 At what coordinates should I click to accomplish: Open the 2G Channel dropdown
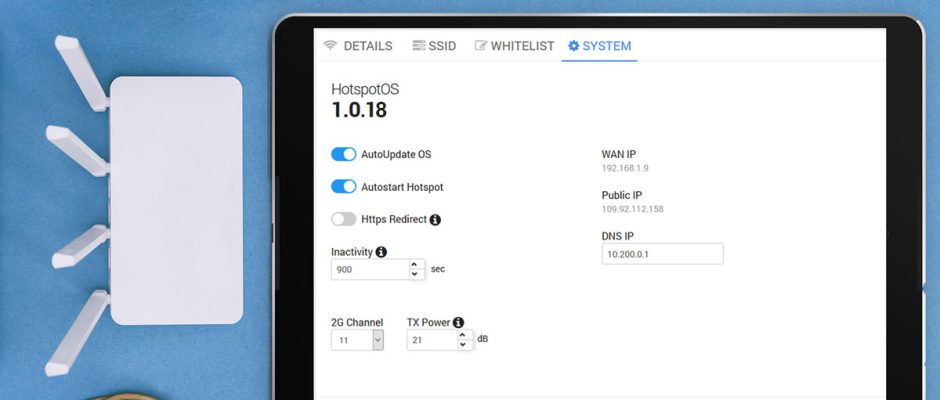coord(357,340)
